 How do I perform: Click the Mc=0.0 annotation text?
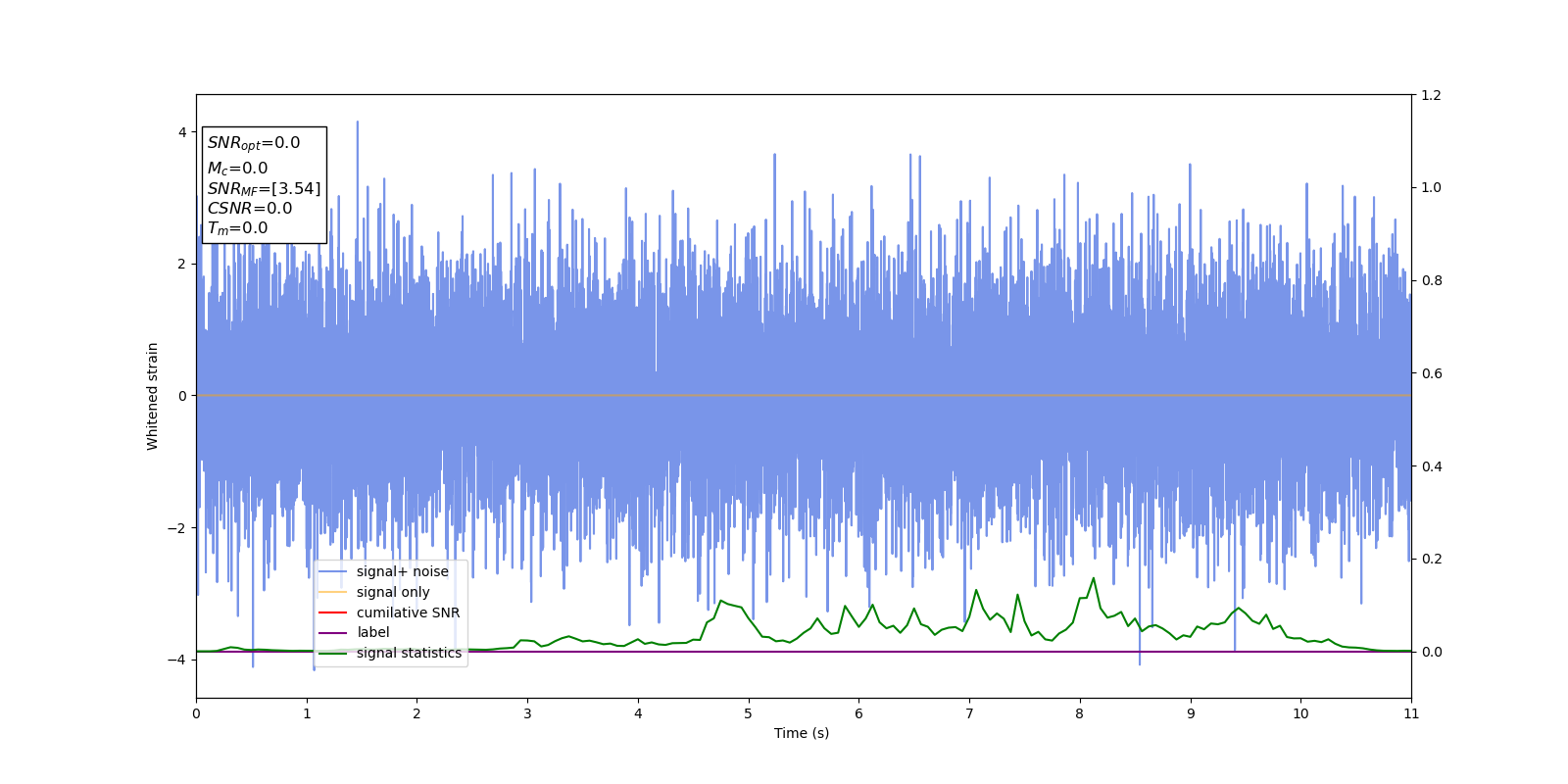(237, 168)
